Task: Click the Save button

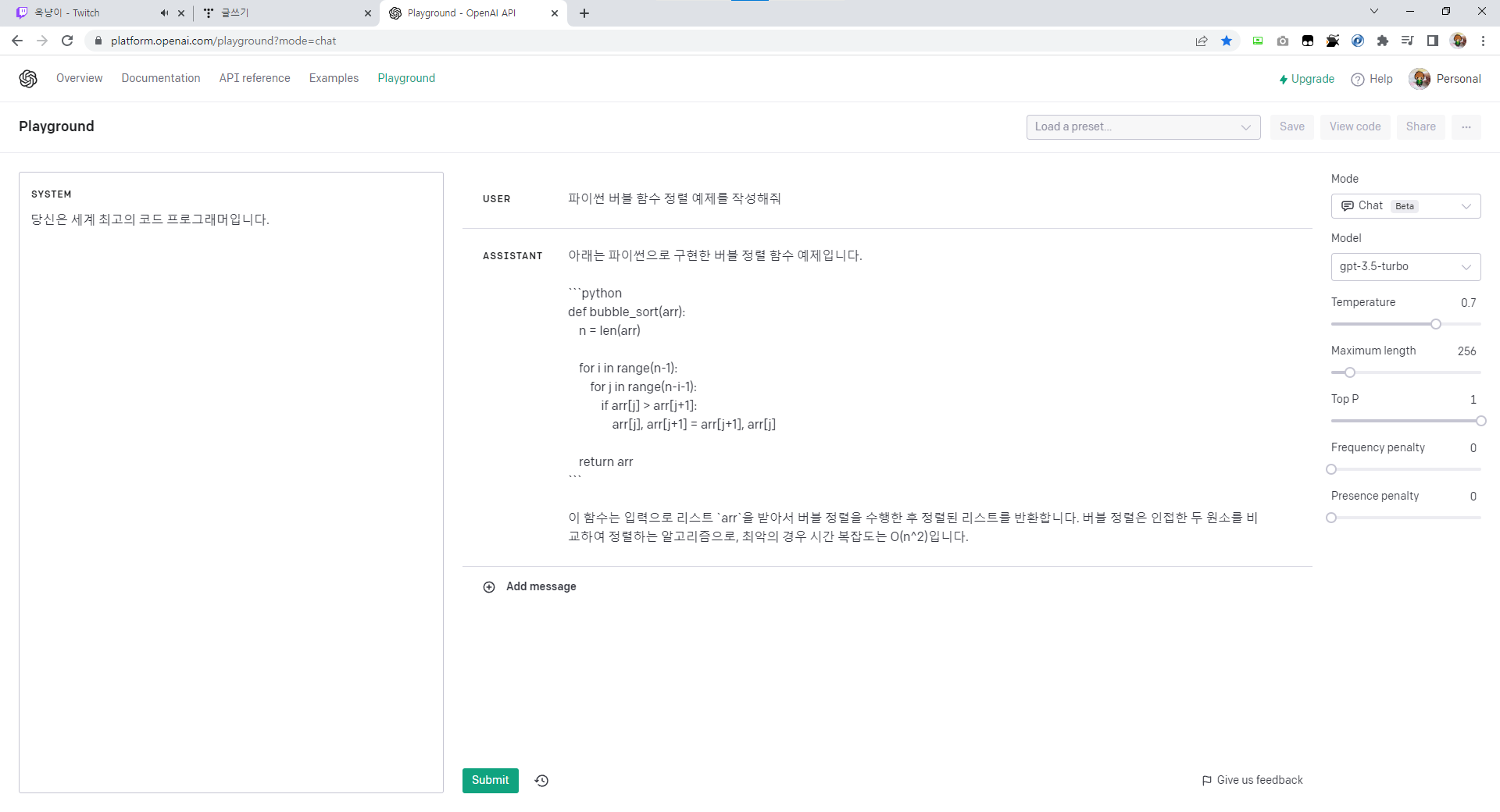Action: (x=1291, y=126)
